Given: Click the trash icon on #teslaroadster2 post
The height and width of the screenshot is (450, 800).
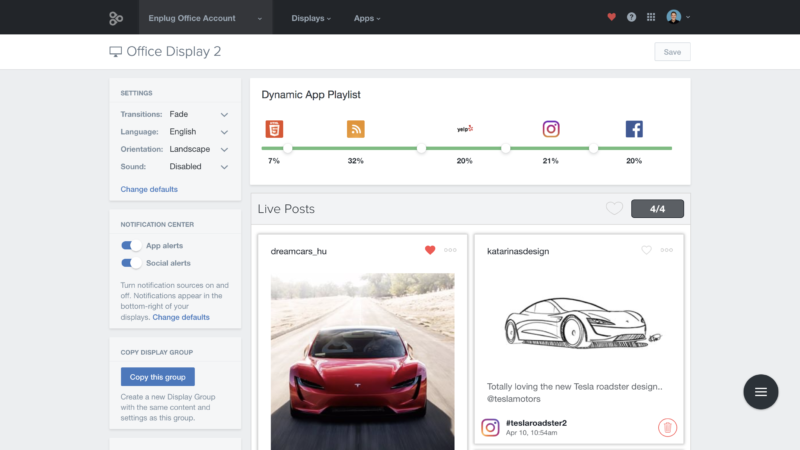Looking at the screenshot, I should tap(667, 428).
